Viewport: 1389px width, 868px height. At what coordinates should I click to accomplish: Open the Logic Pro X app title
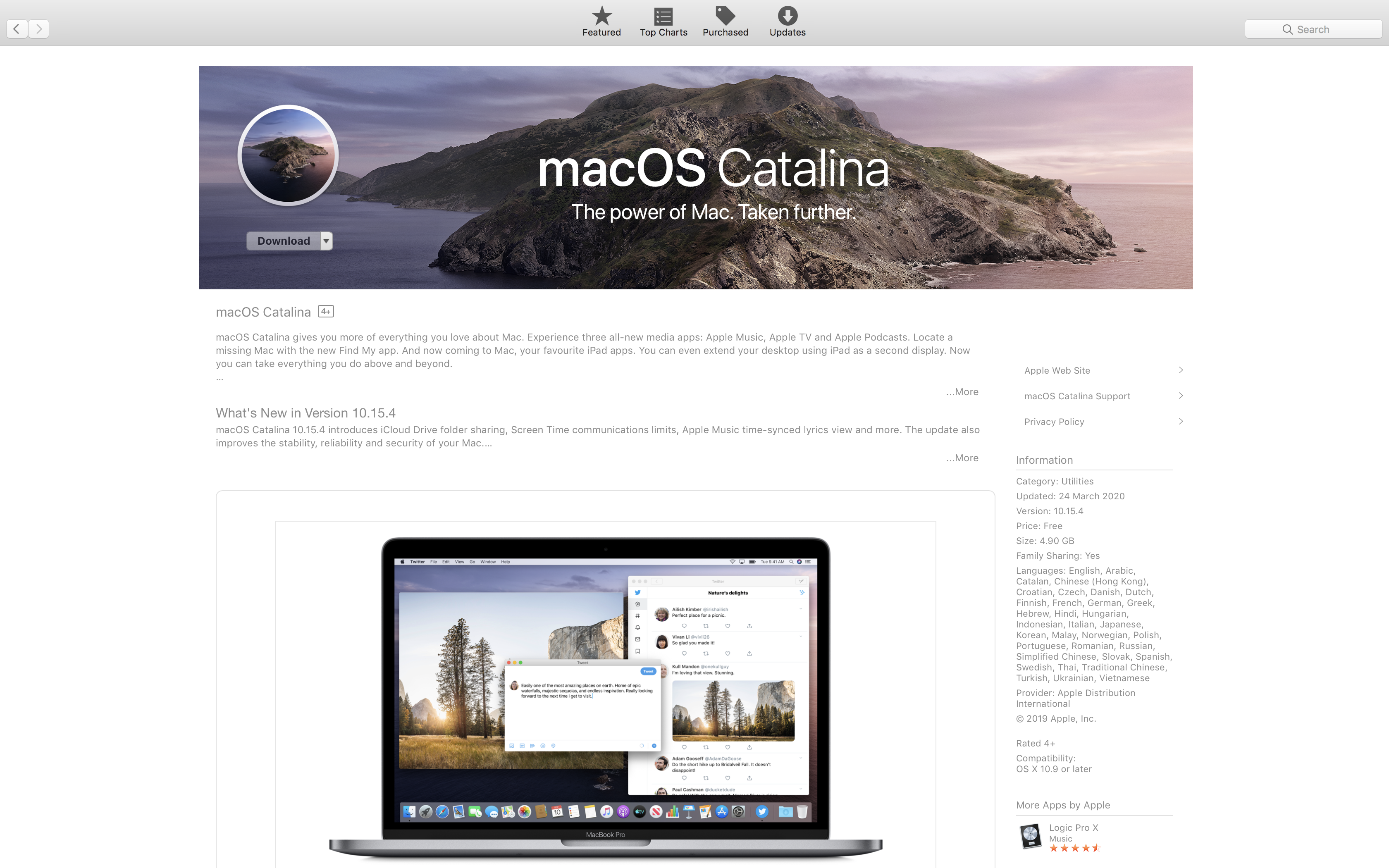1073,827
